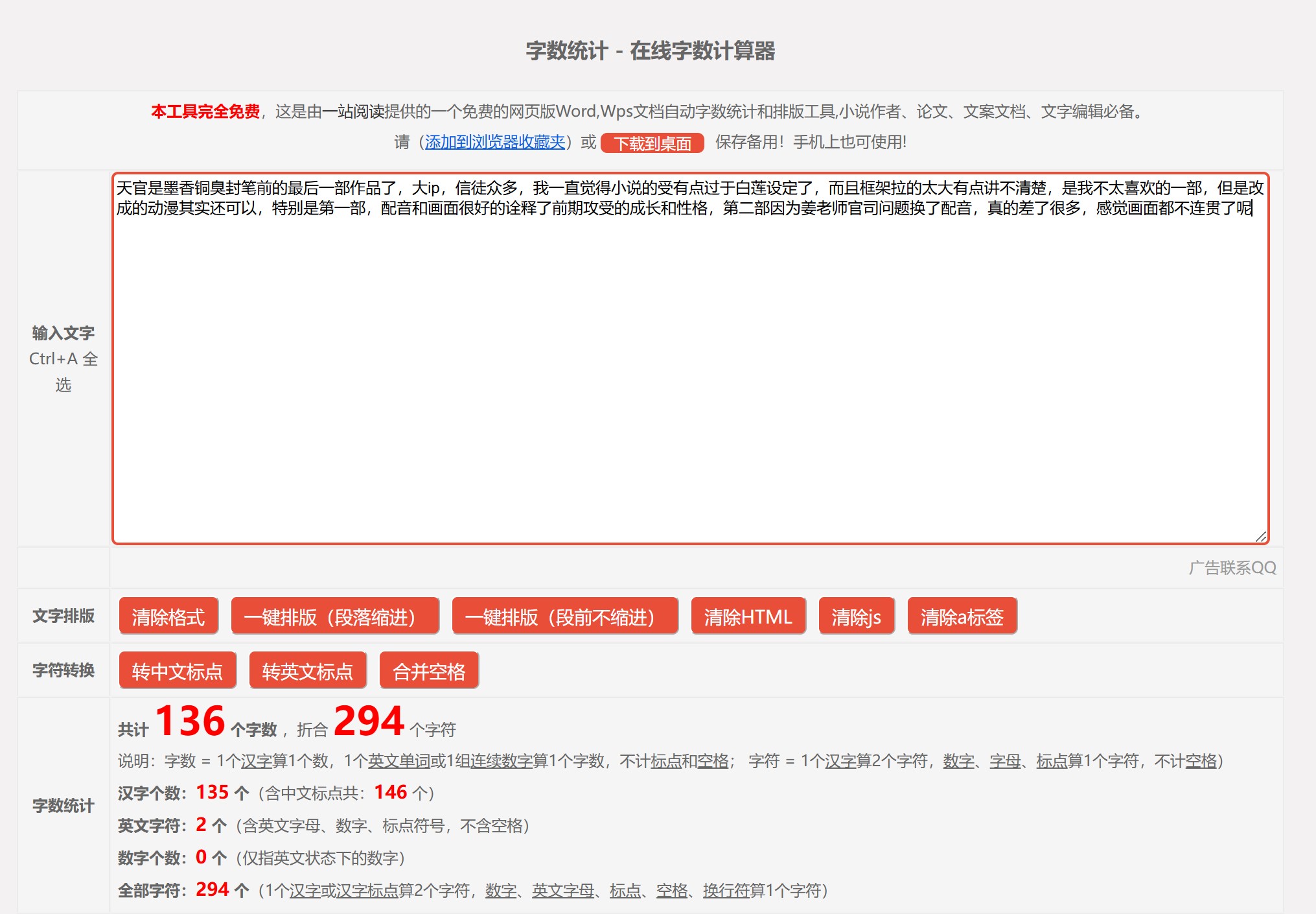The height and width of the screenshot is (914, 1316).
Task: Click the 合并空格 button
Action: (429, 671)
